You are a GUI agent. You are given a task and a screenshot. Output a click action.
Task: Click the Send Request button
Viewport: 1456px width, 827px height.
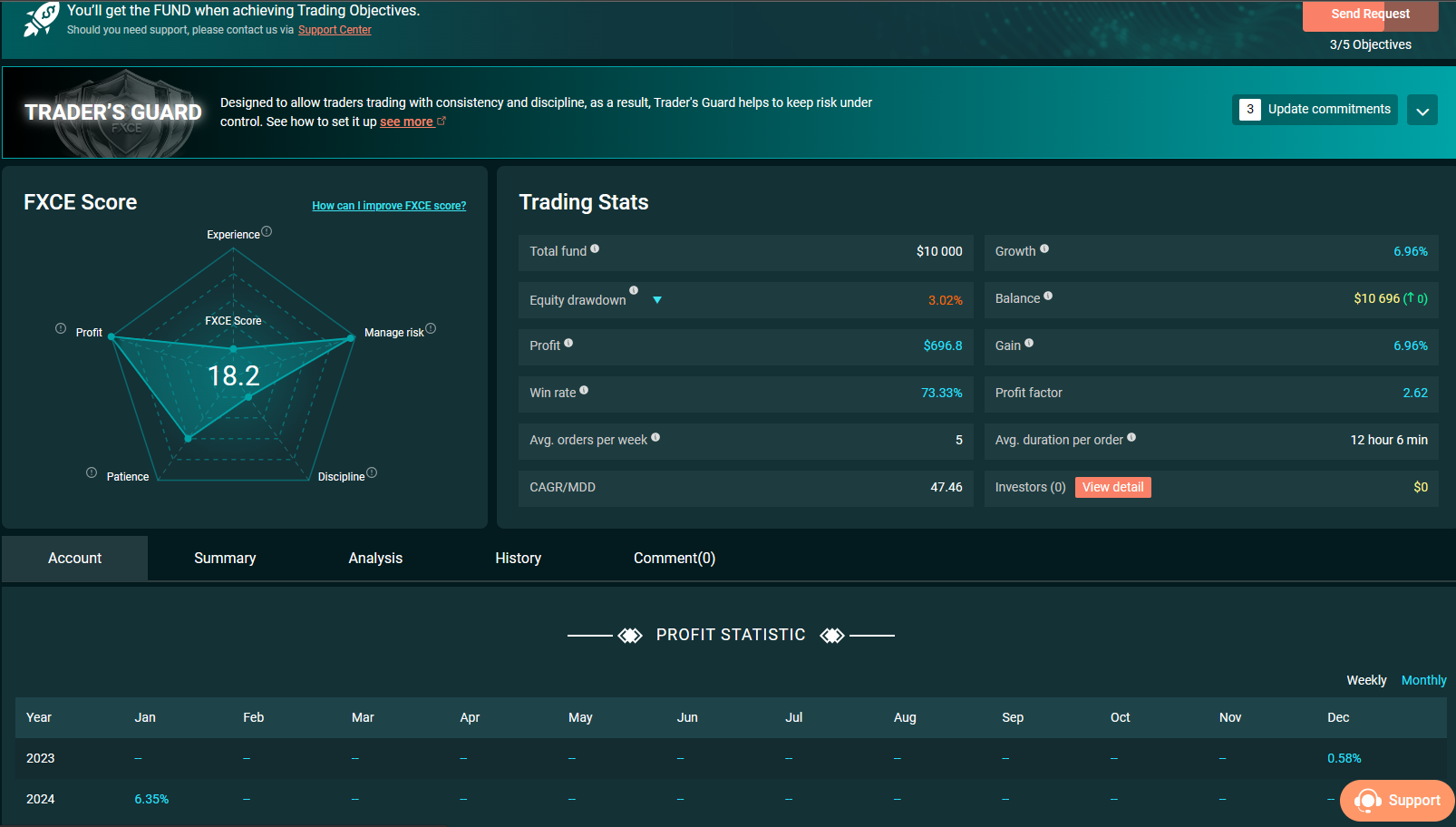(1370, 15)
